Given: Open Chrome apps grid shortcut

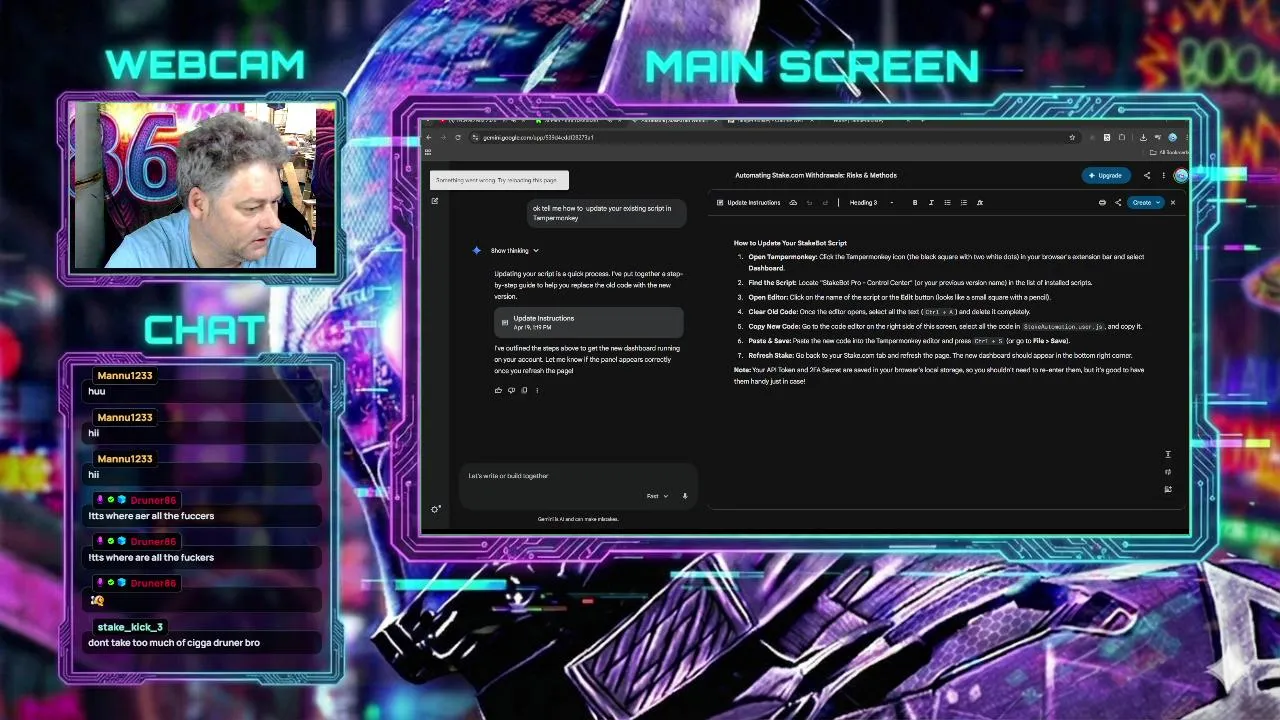Looking at the screenshot, I should click(x=428, y=152).
